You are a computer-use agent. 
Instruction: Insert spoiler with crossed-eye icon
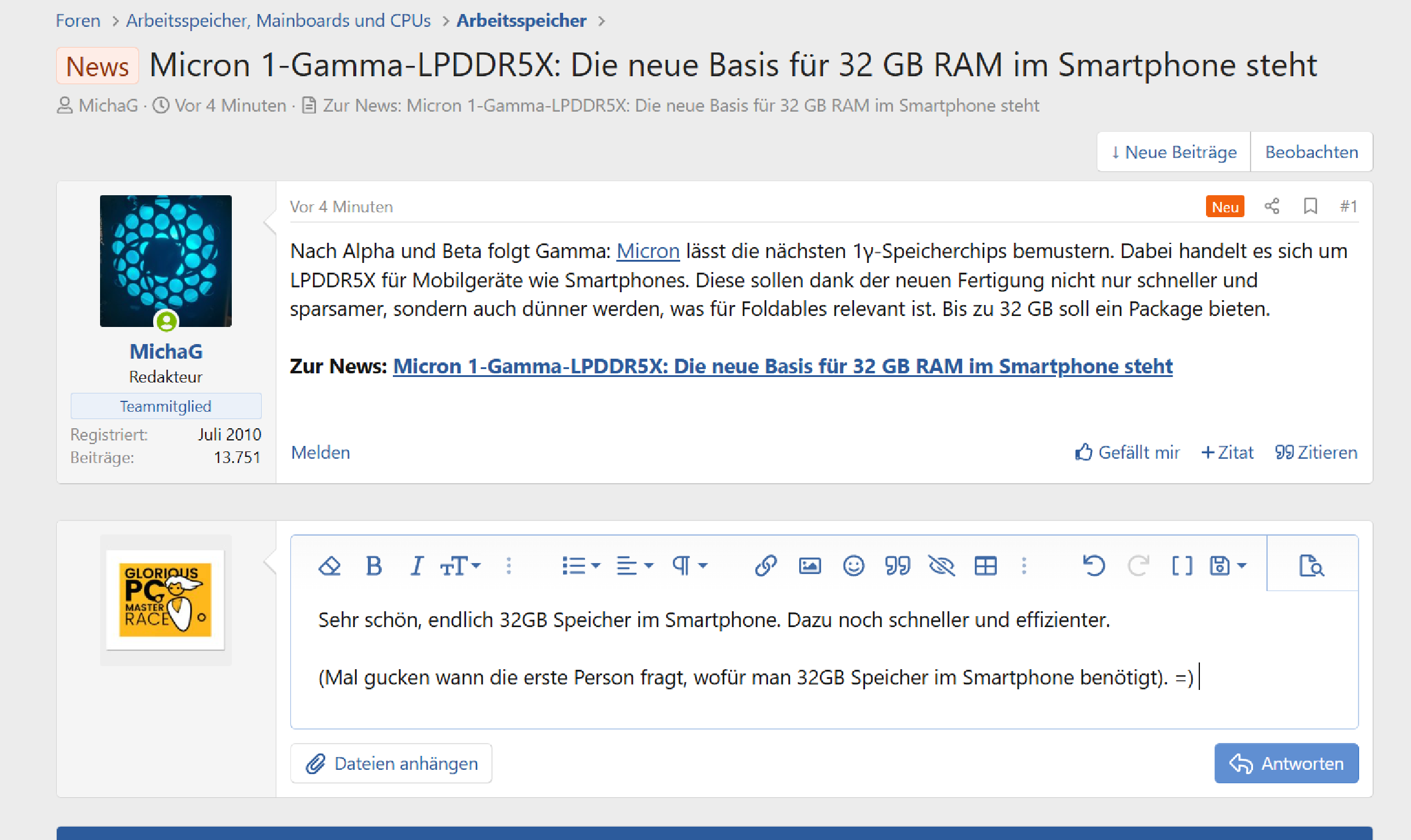[941, 565]
